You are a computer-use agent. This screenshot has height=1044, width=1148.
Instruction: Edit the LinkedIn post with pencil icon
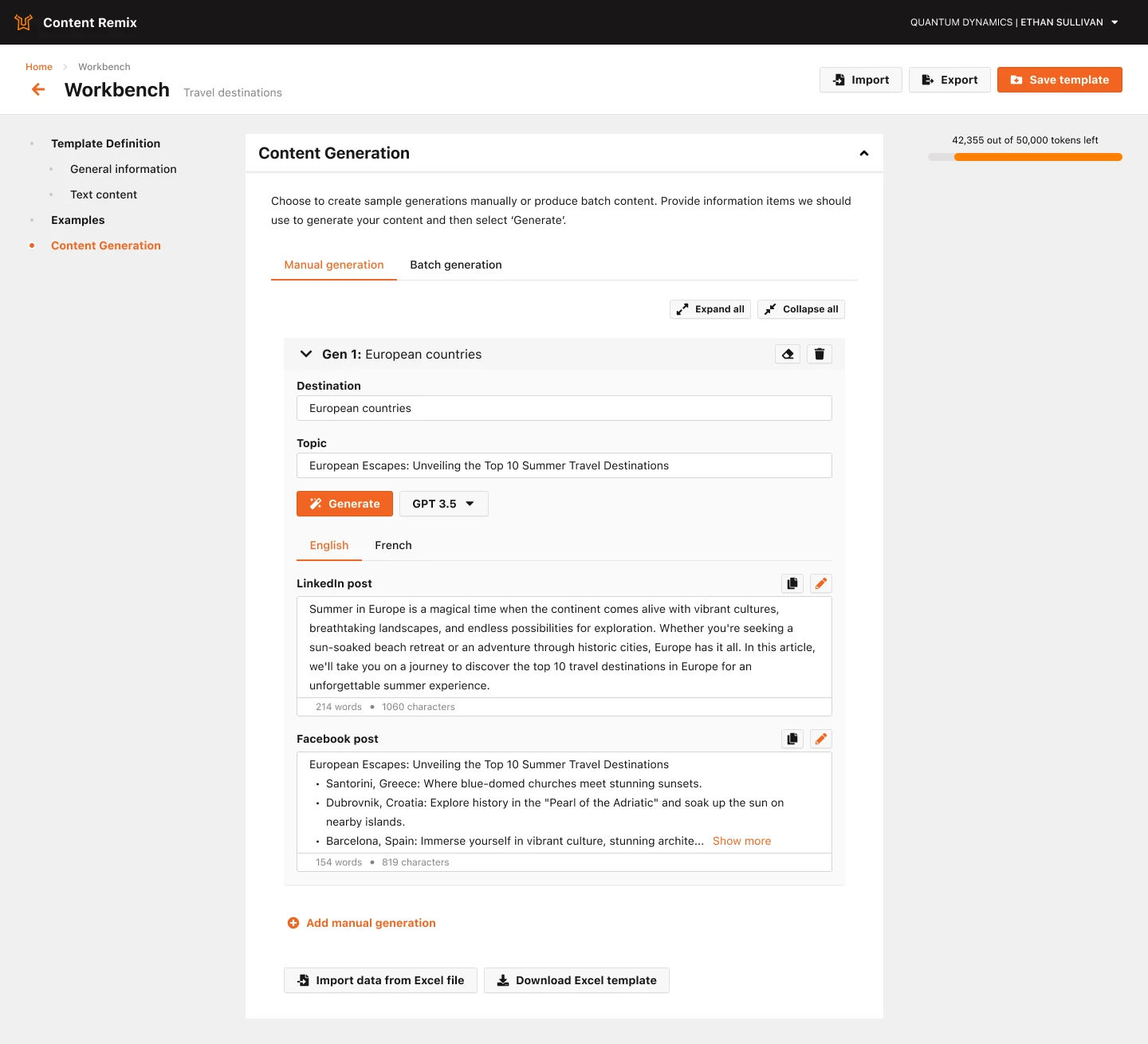pos(821,583)
